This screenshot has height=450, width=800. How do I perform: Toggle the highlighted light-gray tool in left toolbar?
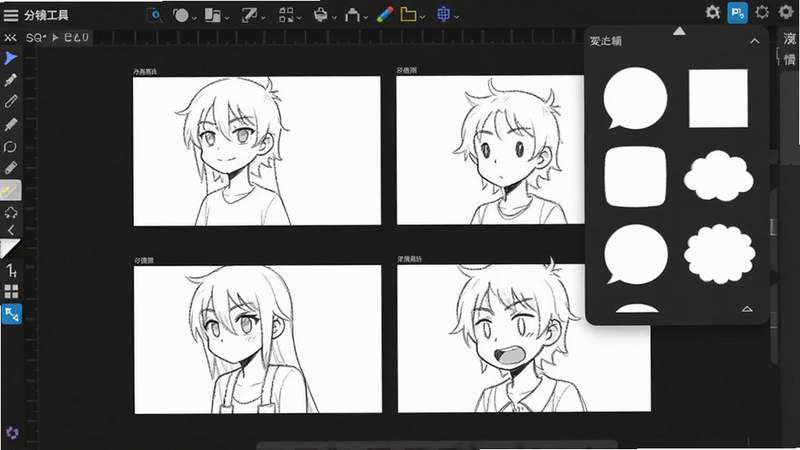point(11,191)
